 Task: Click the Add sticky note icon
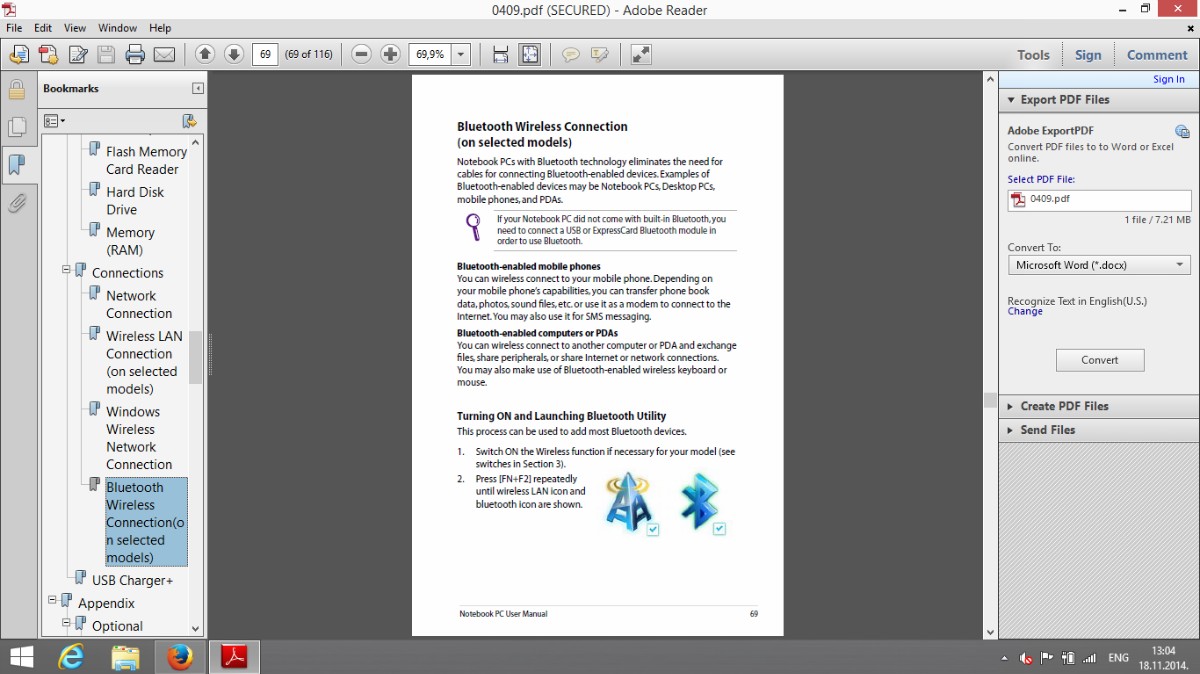[571, 55]
